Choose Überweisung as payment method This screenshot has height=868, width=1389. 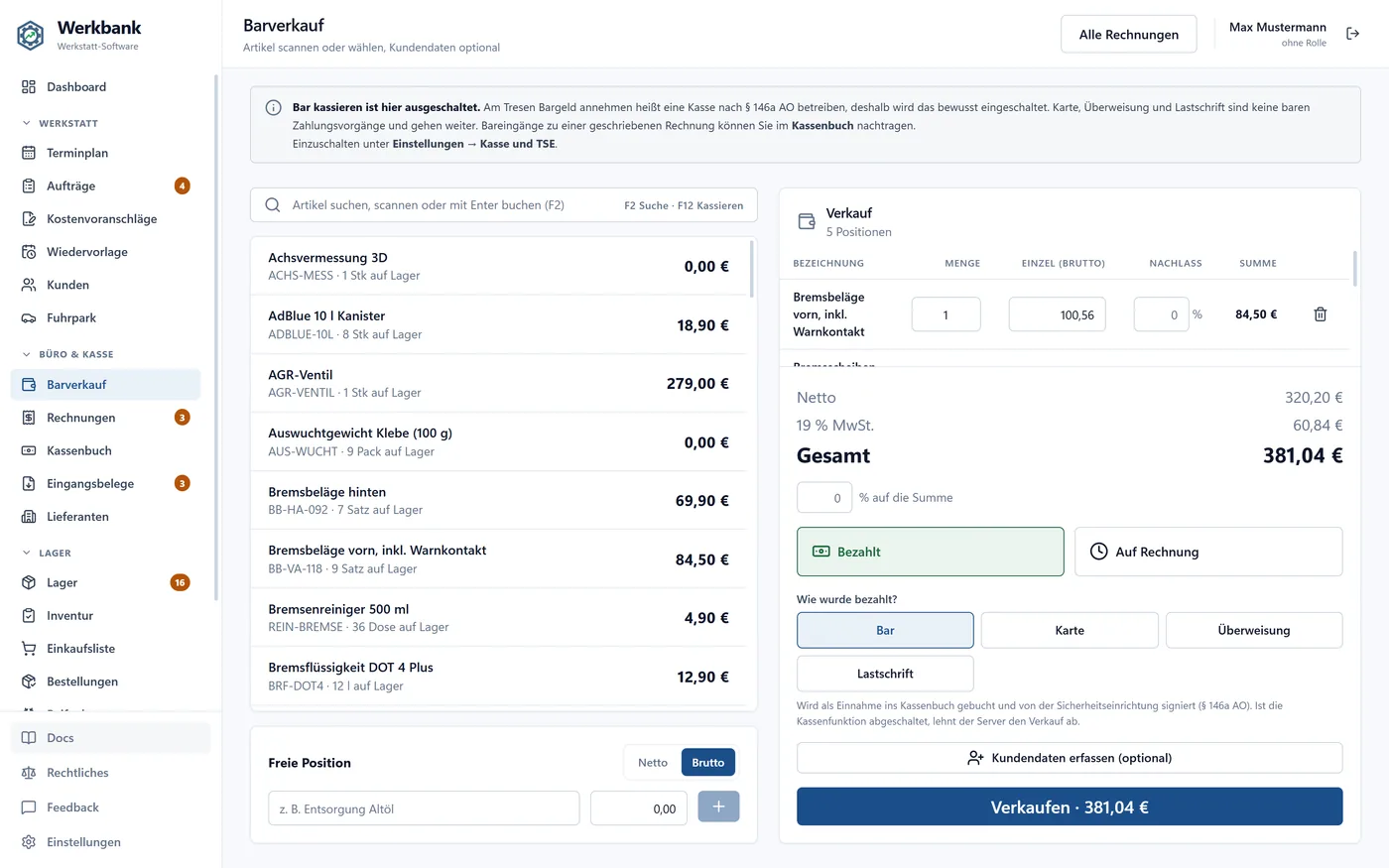pos(1254,631)
